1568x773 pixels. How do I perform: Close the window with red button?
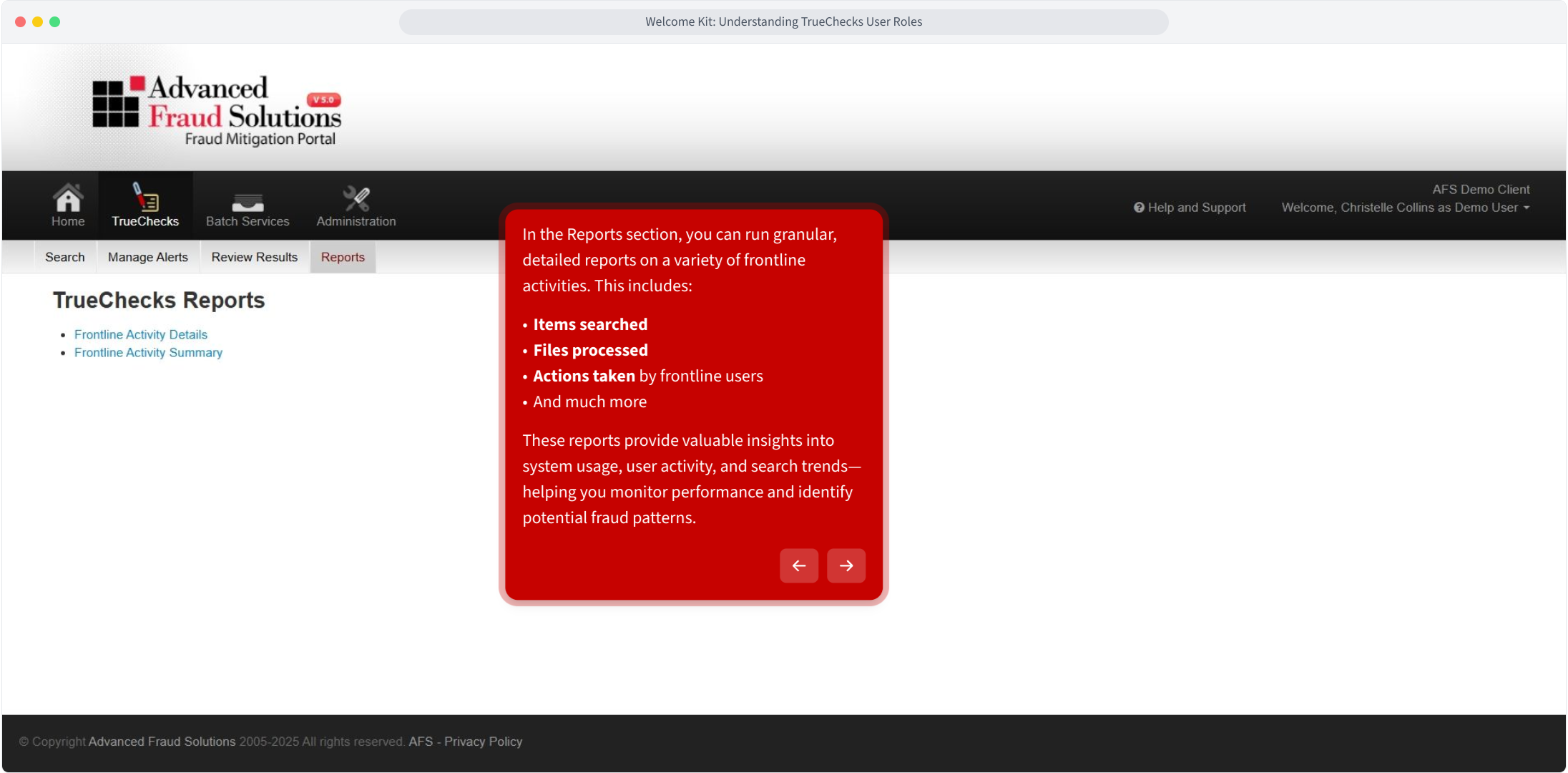pos(21,21)
